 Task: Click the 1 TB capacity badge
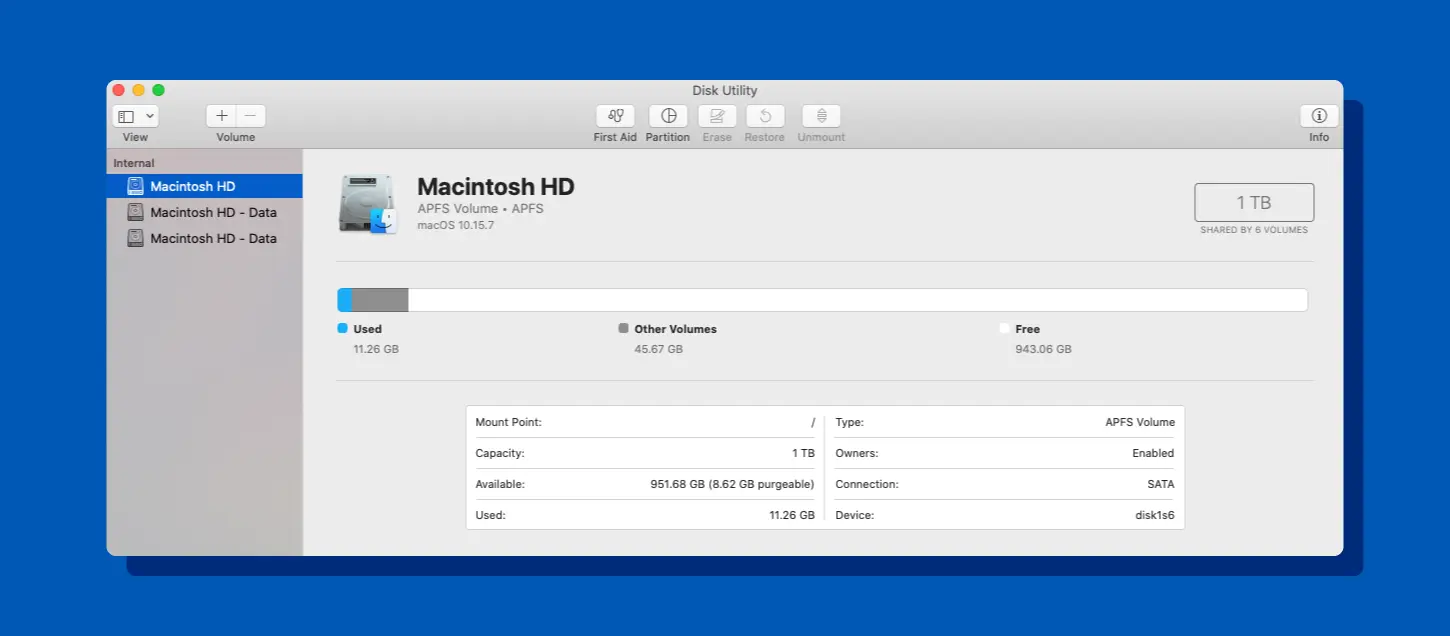pyautogui.click(x=1253, y=202)
